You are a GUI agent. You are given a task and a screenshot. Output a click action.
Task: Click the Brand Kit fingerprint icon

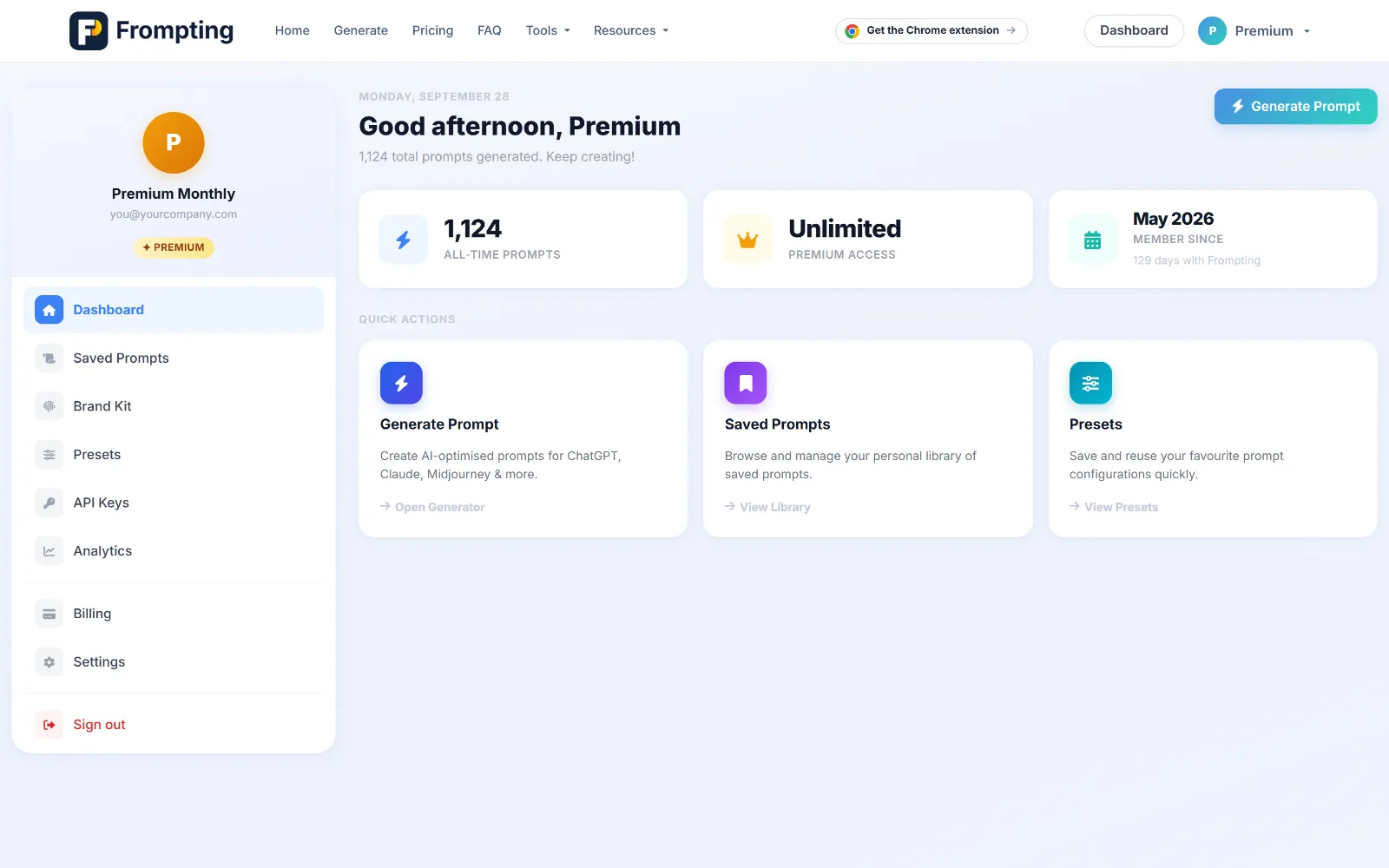(x=49, y=406)
